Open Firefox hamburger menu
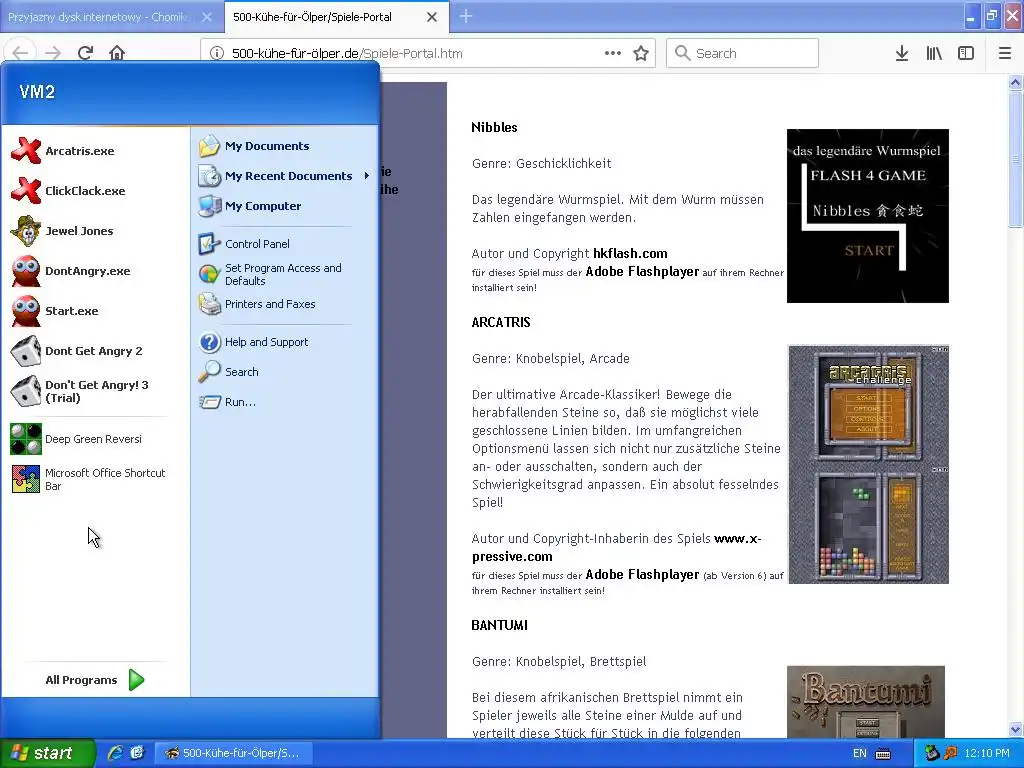The height and width of the screenshot is (768, 1024). coord(1005,53)
